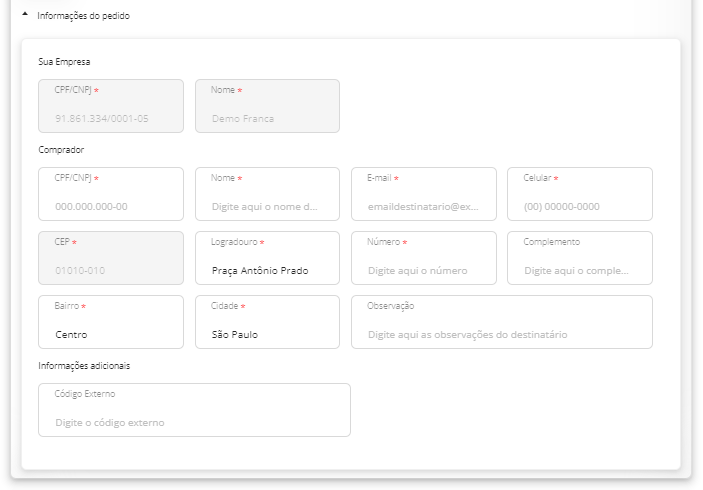Click the E-mail field label text
This screenshot has width=703, height=490.
379,178
